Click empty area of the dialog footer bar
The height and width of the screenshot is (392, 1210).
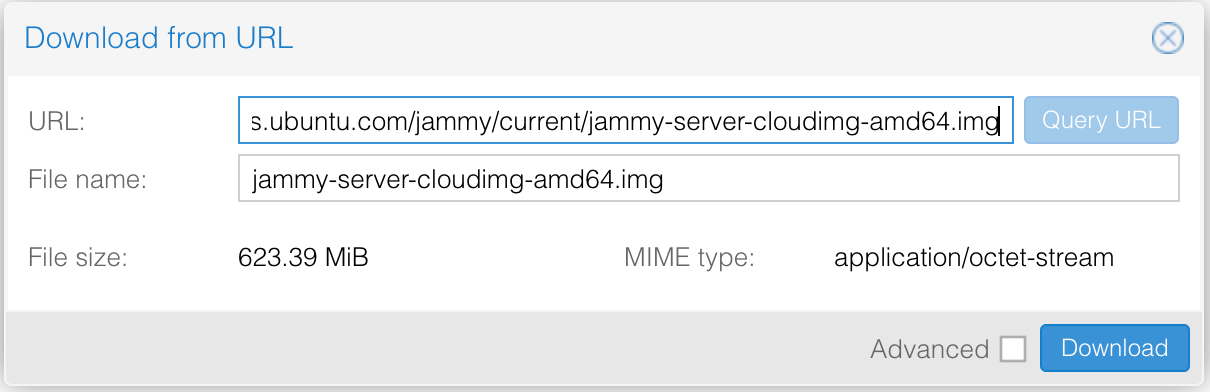pyautogui.click(x=430, y=349)
